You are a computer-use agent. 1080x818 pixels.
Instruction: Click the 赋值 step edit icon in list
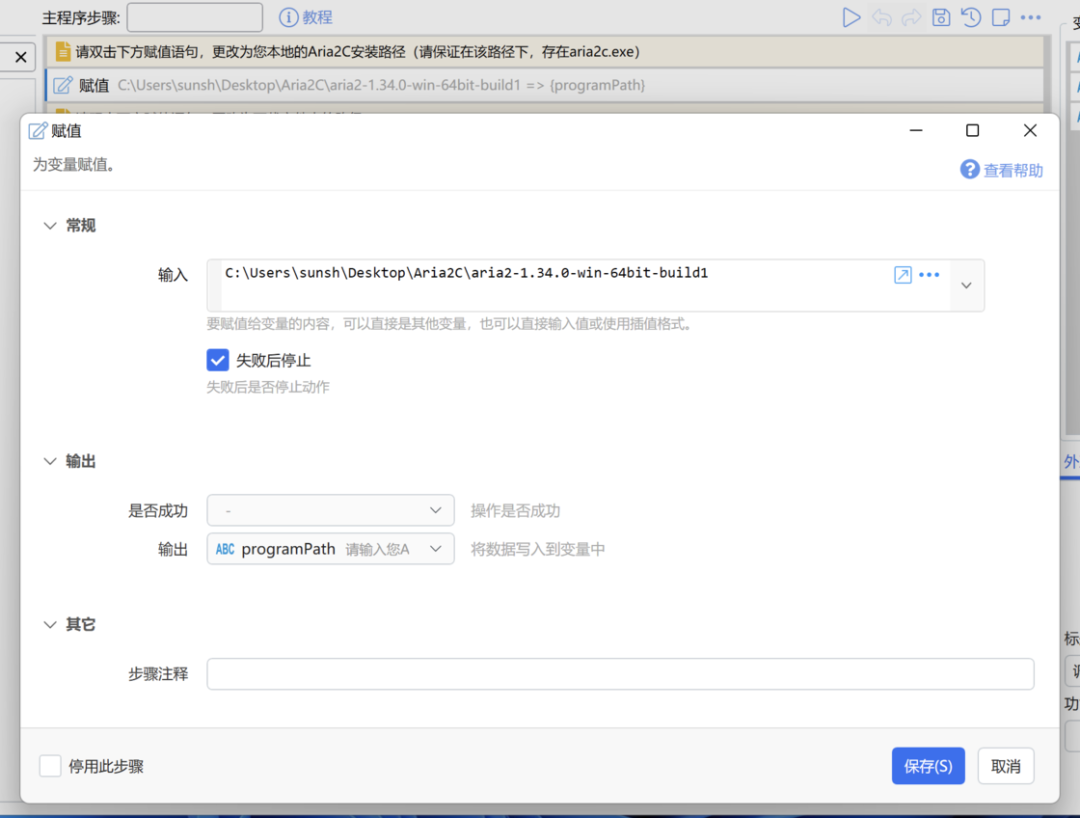63,85
